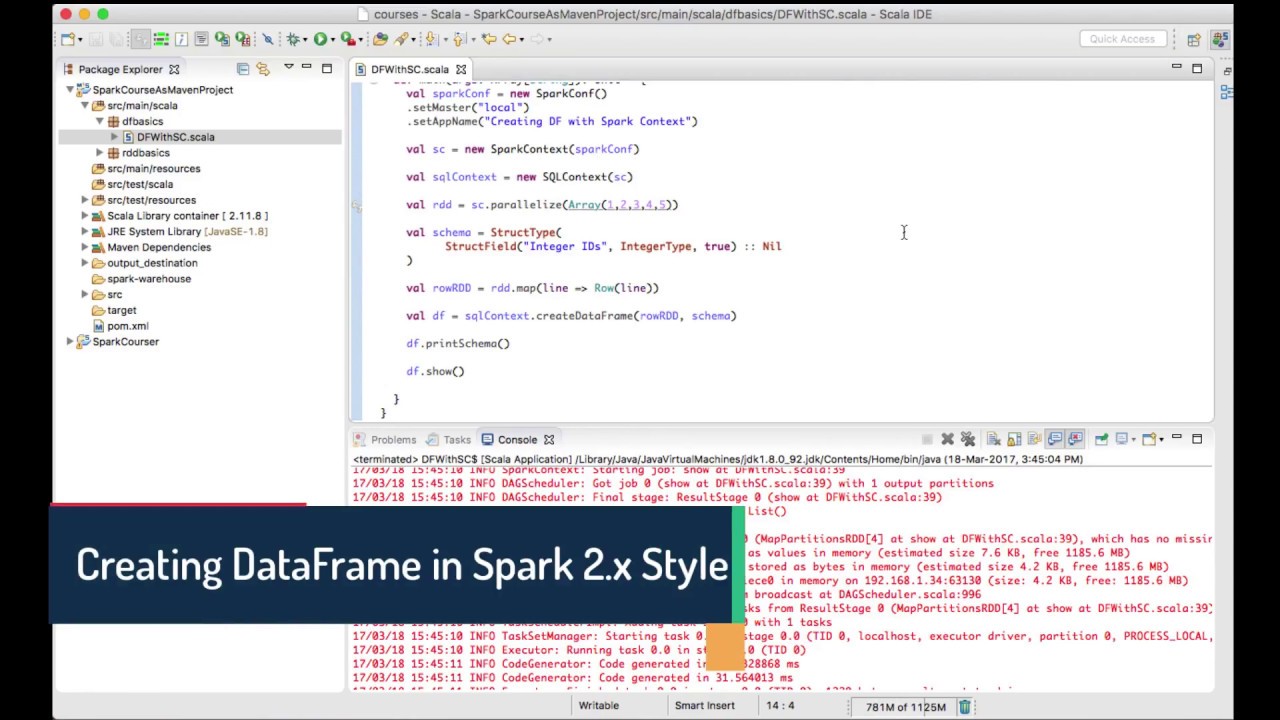This screenshot has height=720, width=1280.
Task: Go to Previous Annotation arrow icon
Action: [458, 39]
